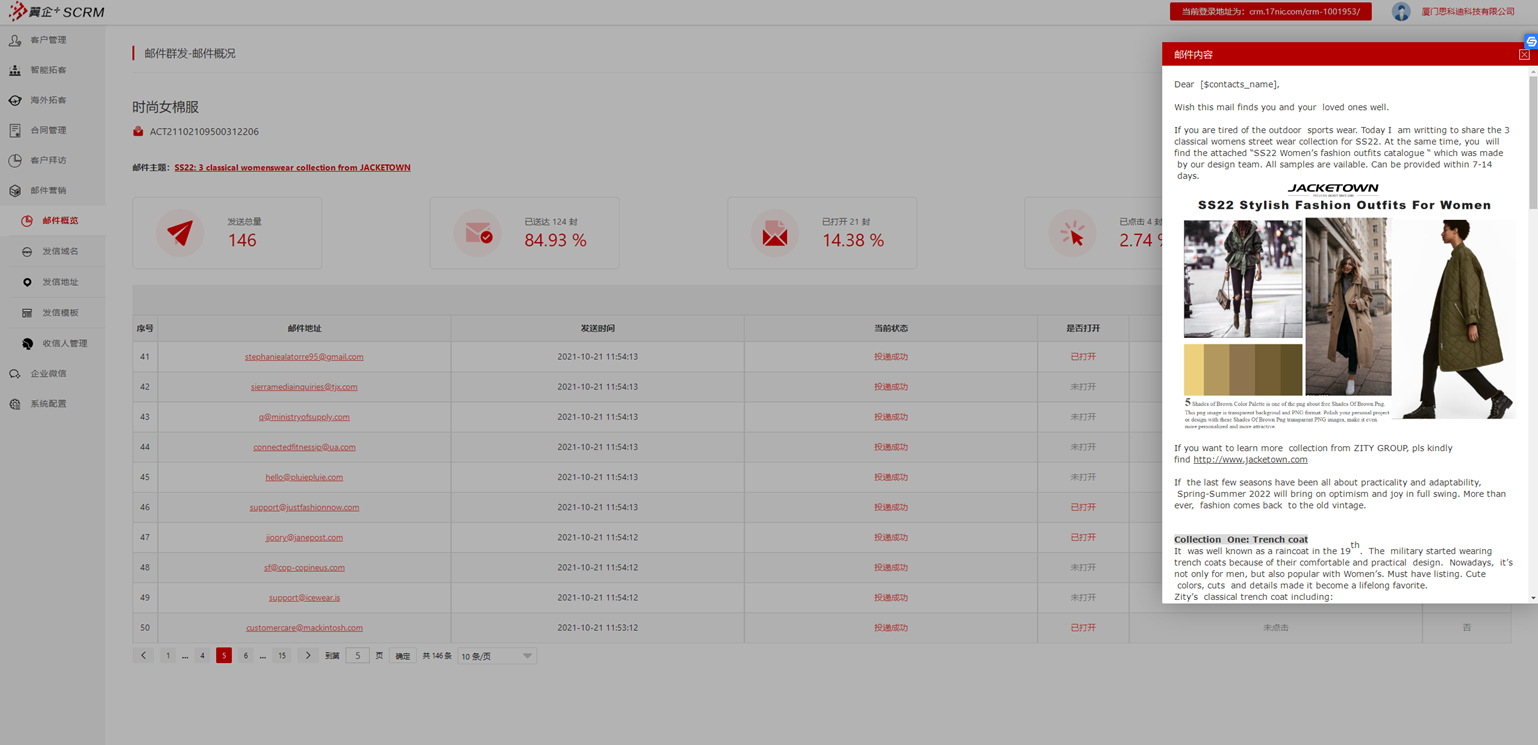Viewport: 1538px width, 745px height.
Task: Click the 发送时间 column header
Action: [x=597, y=328]
